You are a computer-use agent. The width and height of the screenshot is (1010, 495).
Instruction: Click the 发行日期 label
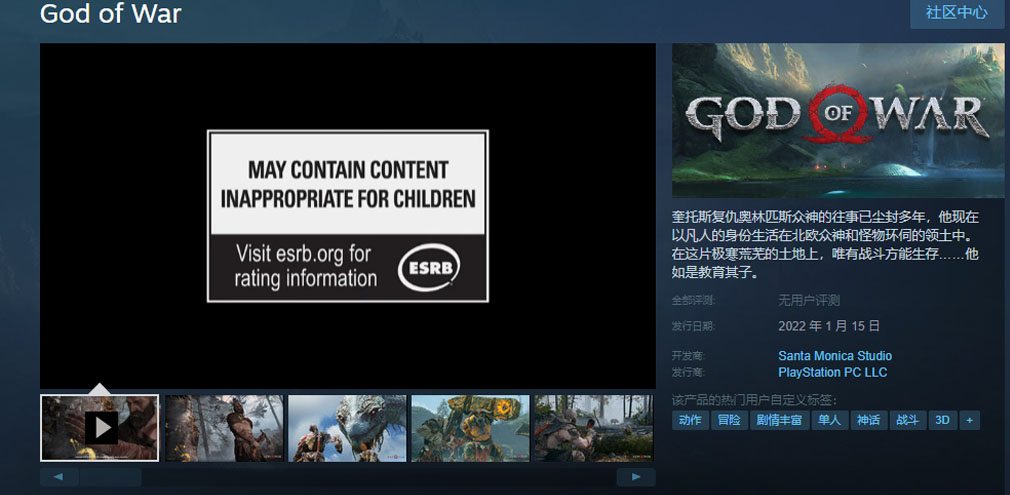tap(693, 326)
